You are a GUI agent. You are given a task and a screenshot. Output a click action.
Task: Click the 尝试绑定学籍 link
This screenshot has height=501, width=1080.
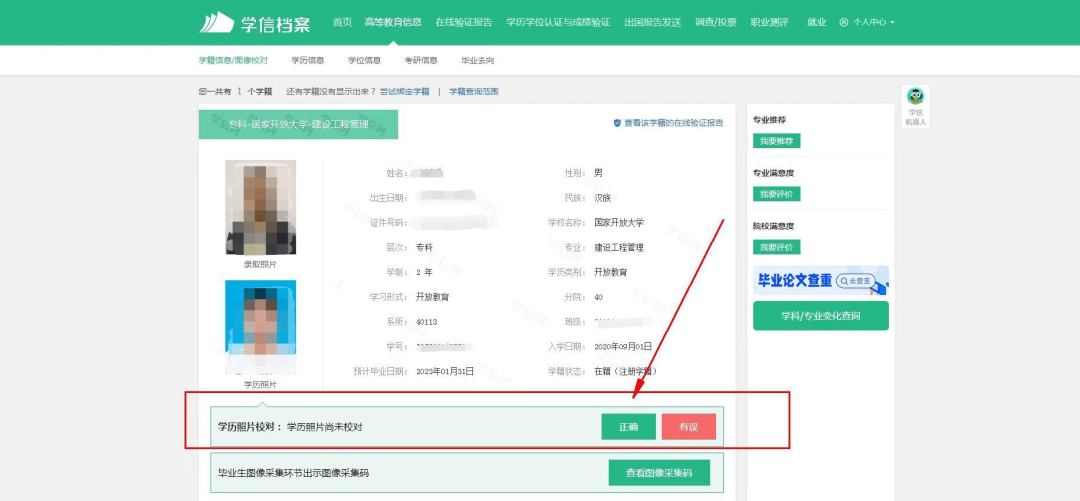404,91
